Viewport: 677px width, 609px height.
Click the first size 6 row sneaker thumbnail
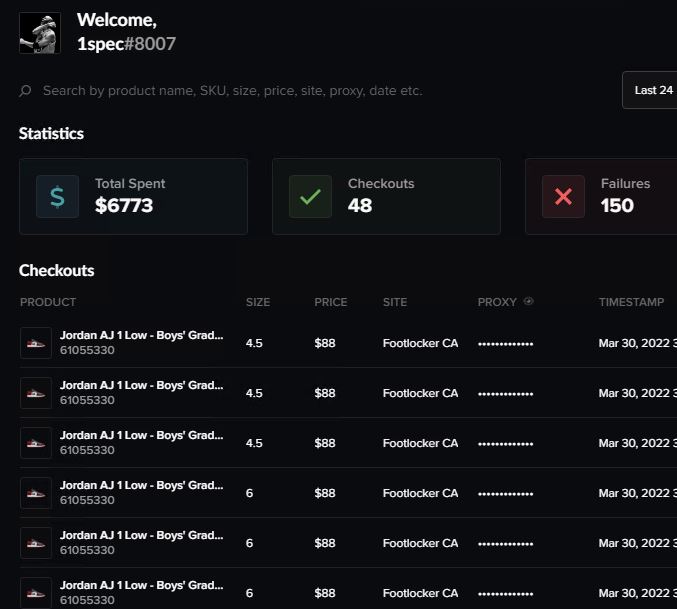click(x=36, y=493)
